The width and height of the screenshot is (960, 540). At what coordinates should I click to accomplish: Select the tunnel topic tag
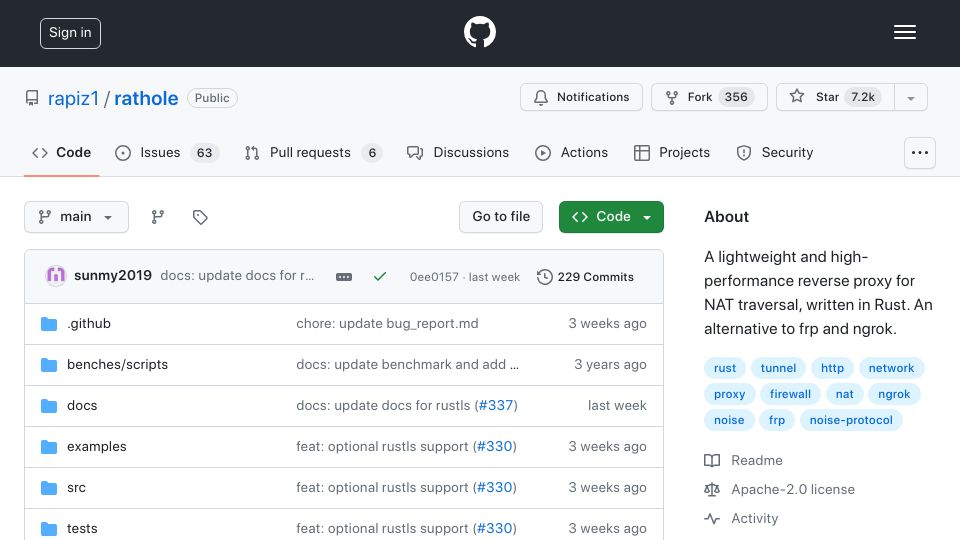coord(778,368)
